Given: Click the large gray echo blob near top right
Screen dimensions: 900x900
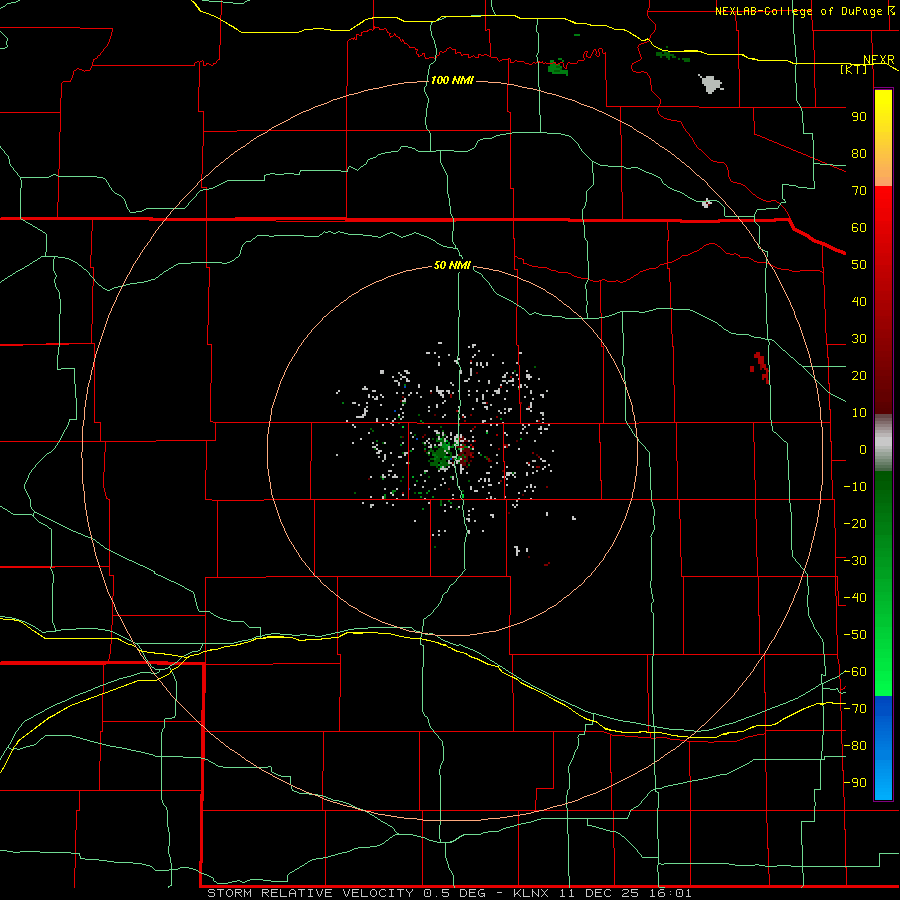Looking at the screenshot, I should point(711,84).
